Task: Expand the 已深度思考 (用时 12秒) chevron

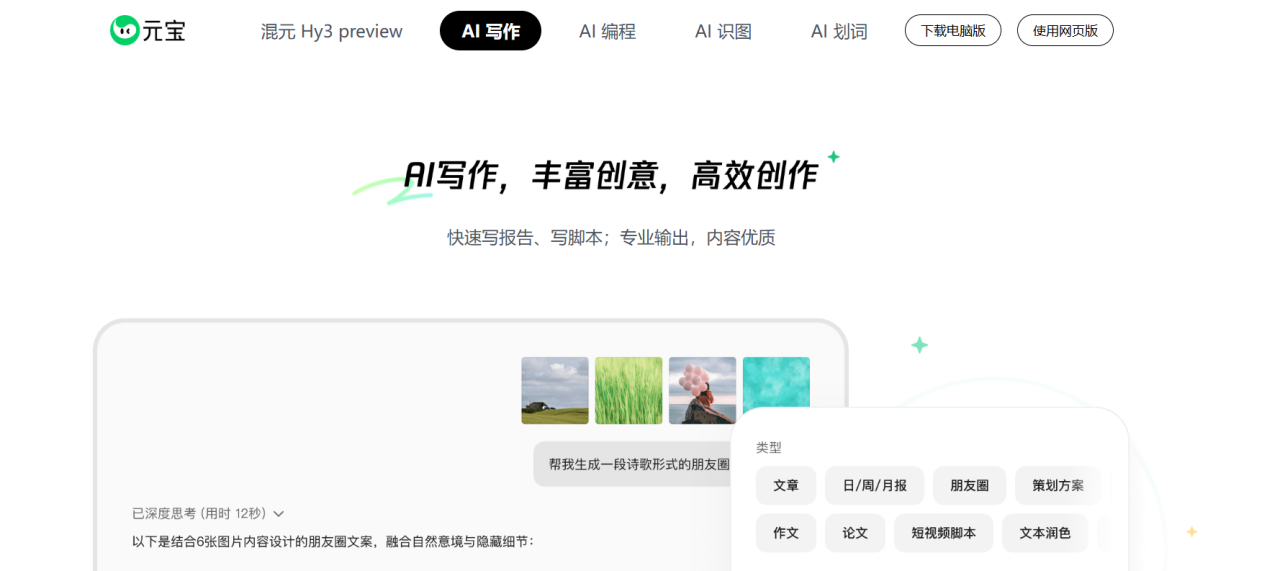Action: 279,514
